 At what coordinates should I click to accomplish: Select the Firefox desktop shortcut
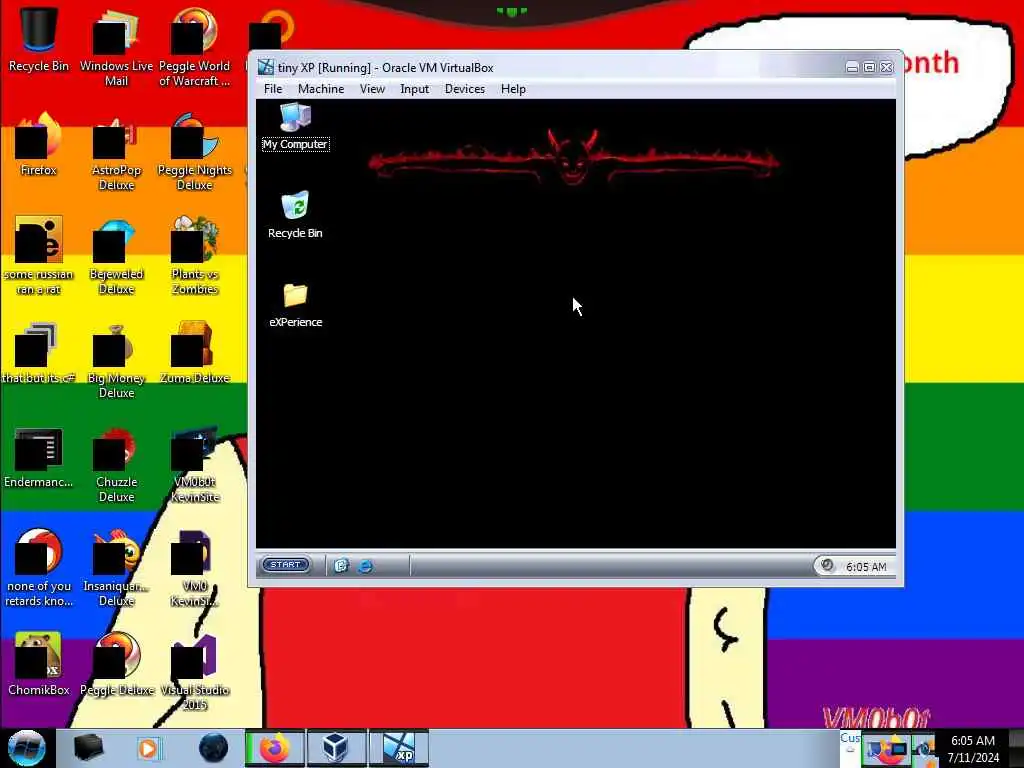tap(39, 145)
